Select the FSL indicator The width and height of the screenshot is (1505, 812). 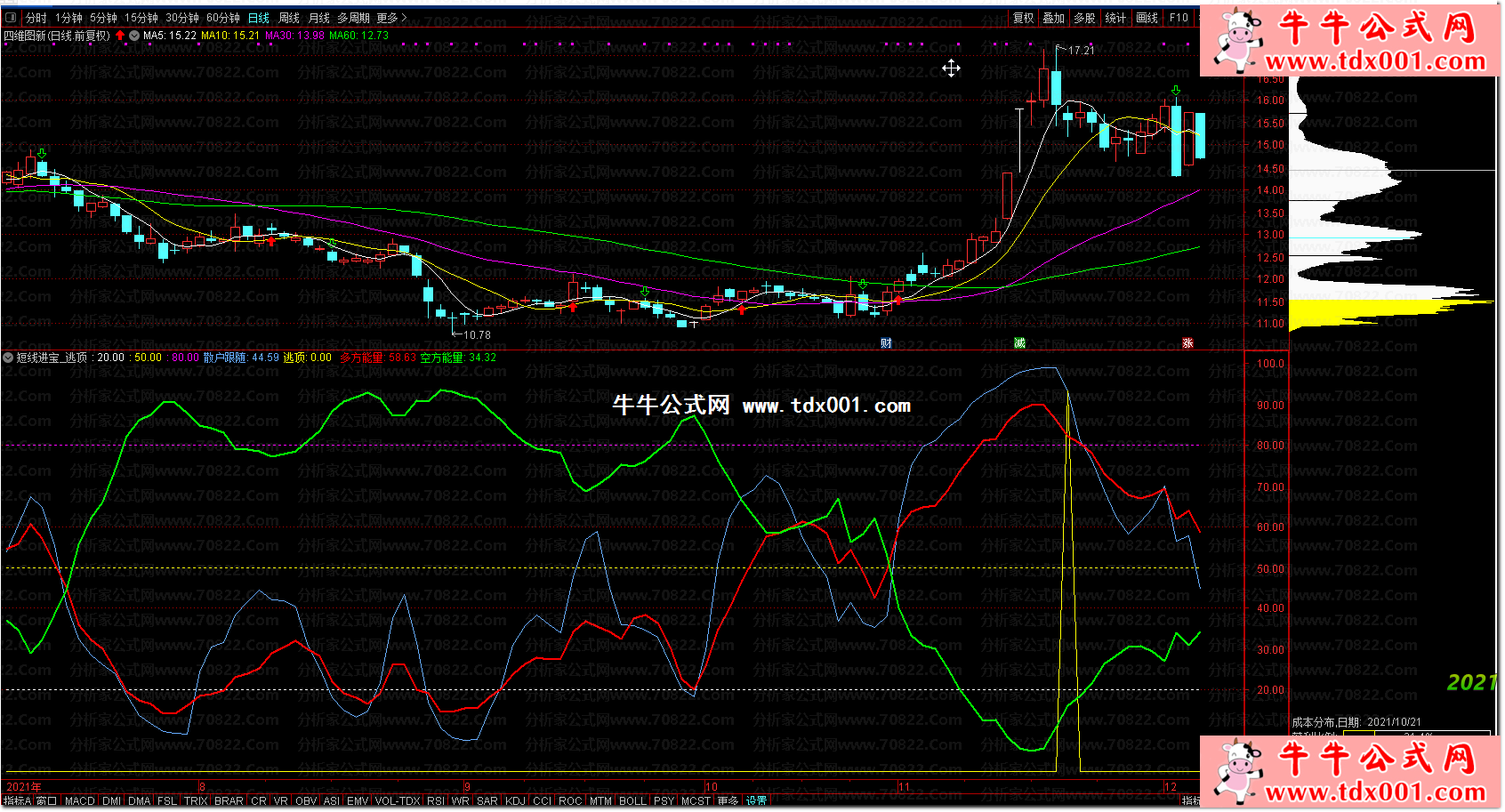(x=167, y=801)
